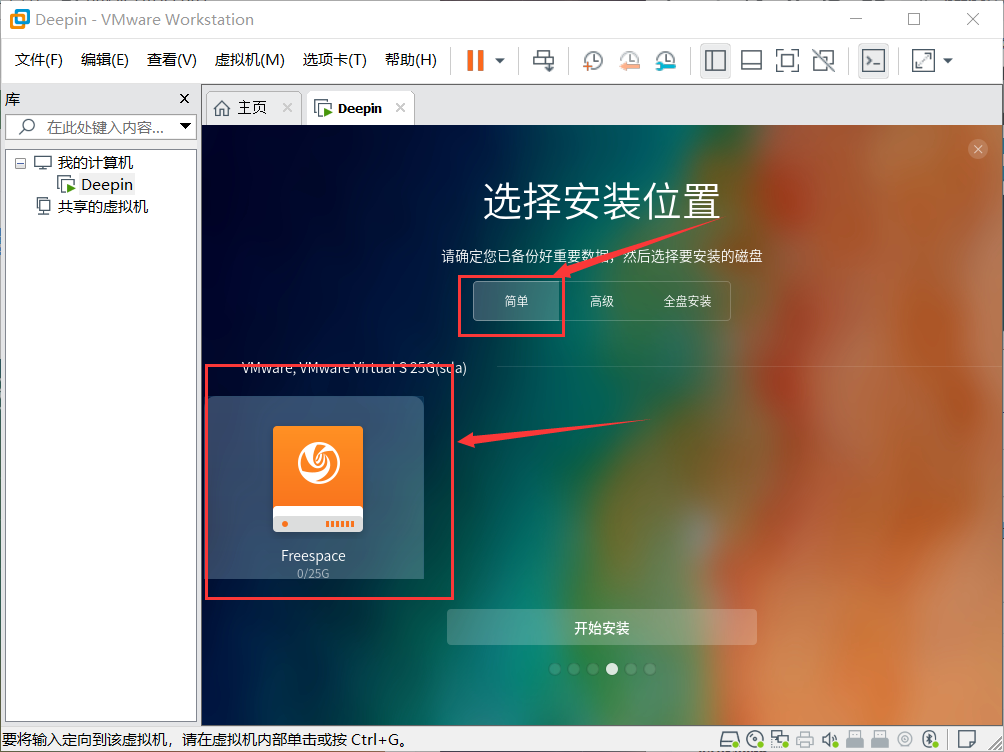Click the 开始安装 button

[x=602, y=628]
